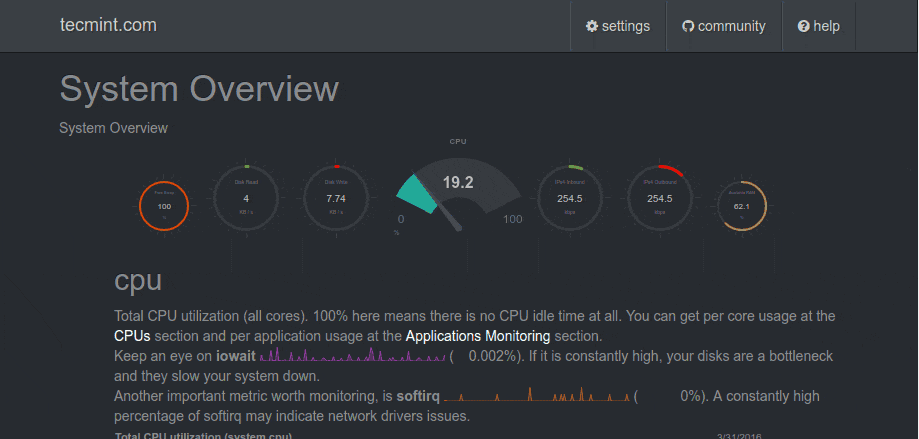Open the Applications Monitoring link
The height and width of the screenshot is (439, 919).
[478, 336]
